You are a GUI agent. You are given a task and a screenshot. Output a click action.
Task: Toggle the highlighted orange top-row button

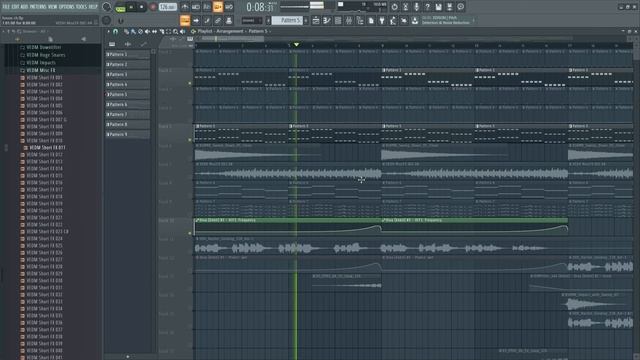click(218, 7)
